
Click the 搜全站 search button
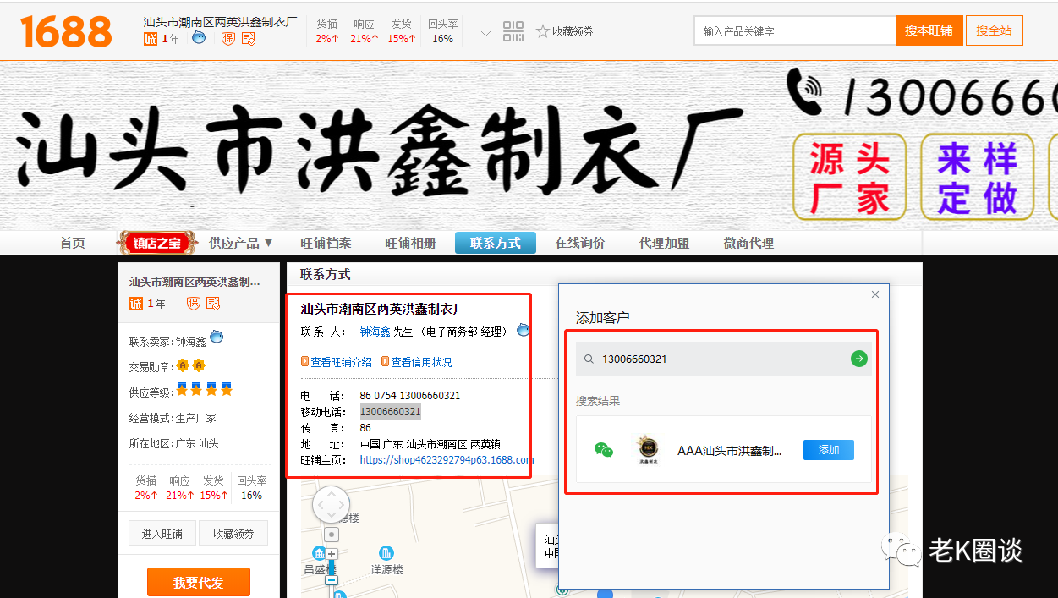tap(994, 31)
